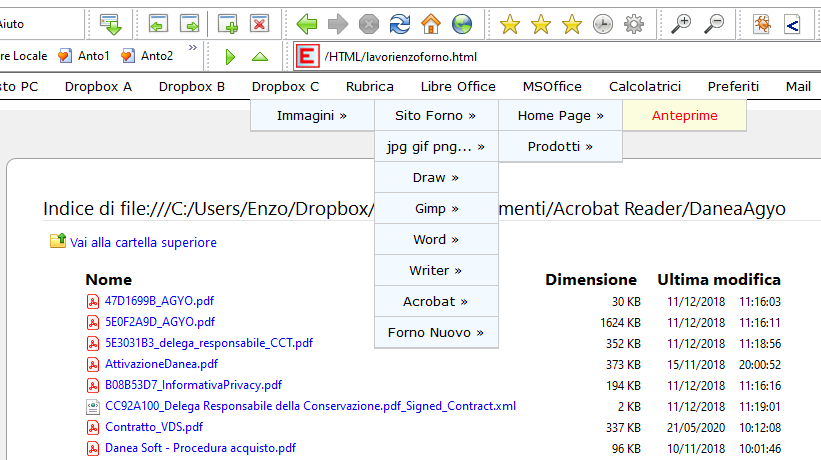Viewport: 821px width, 460px height.
Task: Click the third yellow star icon
Action: click(x=572, y=24)
